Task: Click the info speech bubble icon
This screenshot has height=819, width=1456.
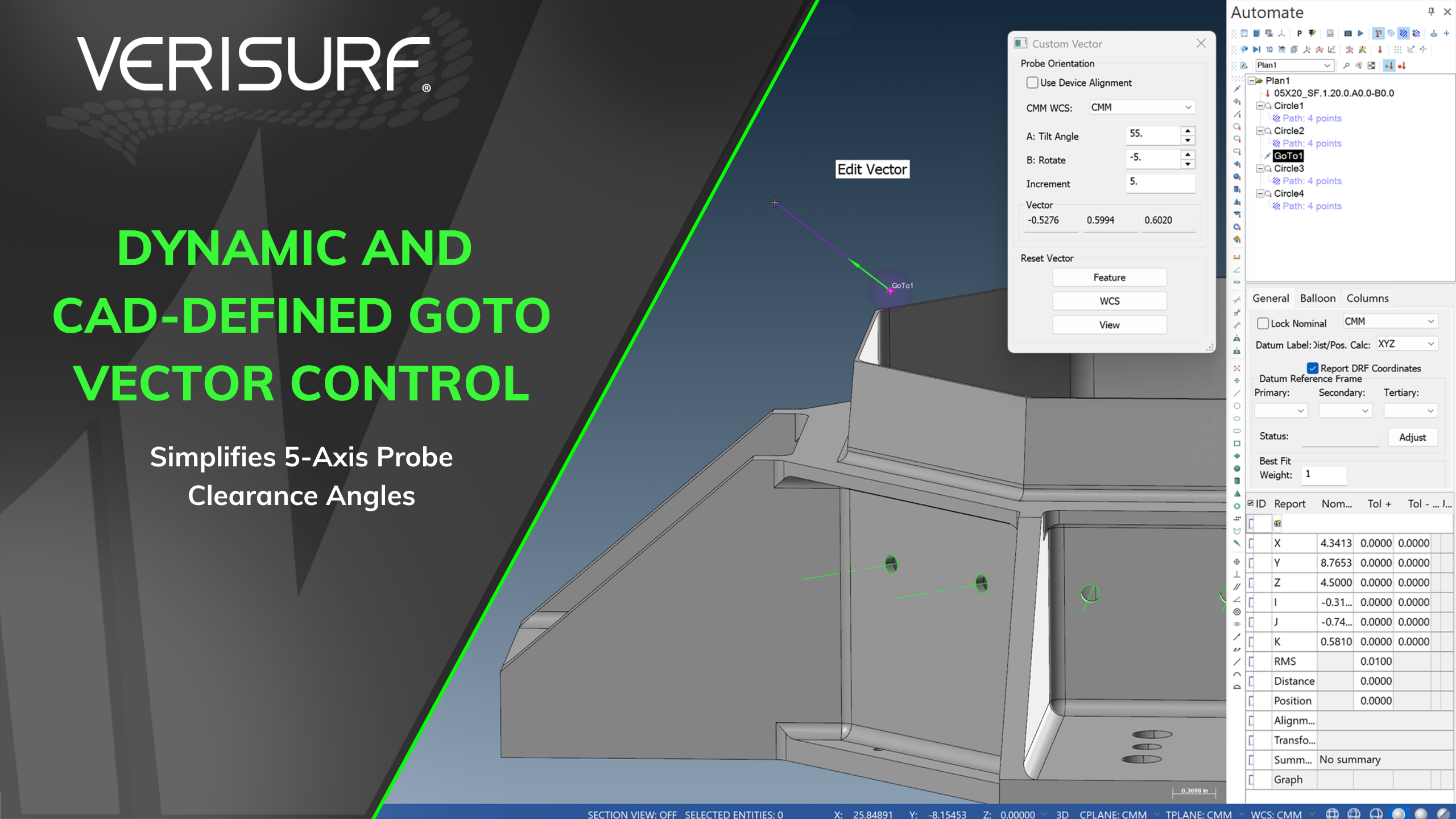Action: click(x=1244, y=49)
